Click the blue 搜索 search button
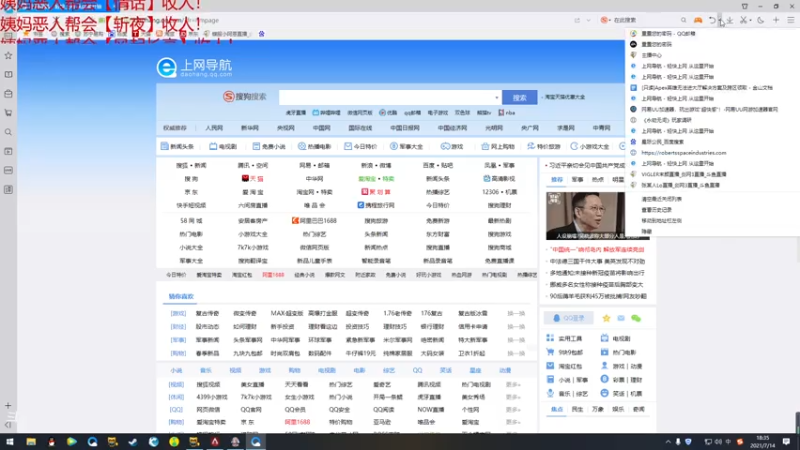 coord(519,97)
